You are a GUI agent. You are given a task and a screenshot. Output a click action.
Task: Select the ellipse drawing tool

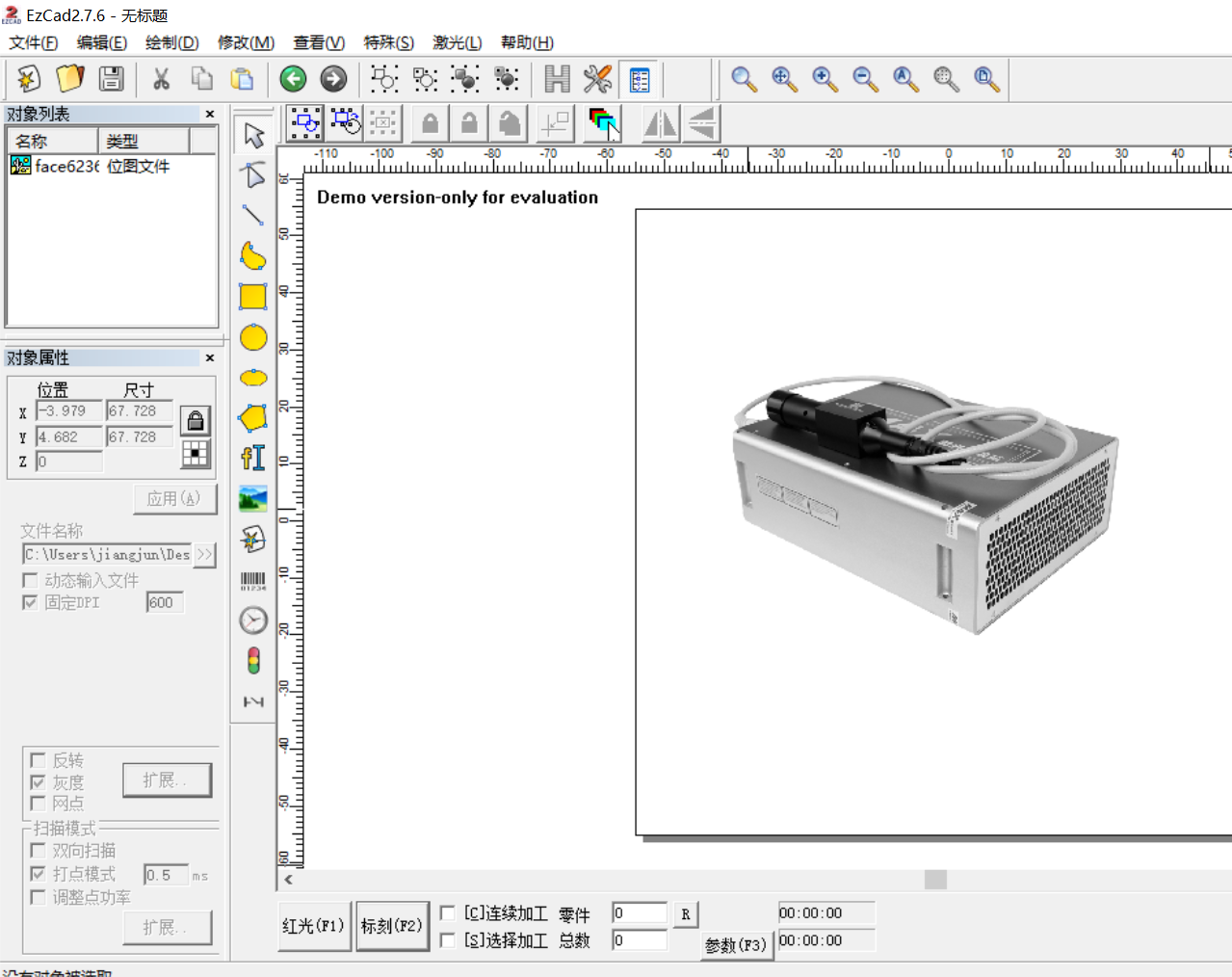pyautogui.click(x=253, y=378)
